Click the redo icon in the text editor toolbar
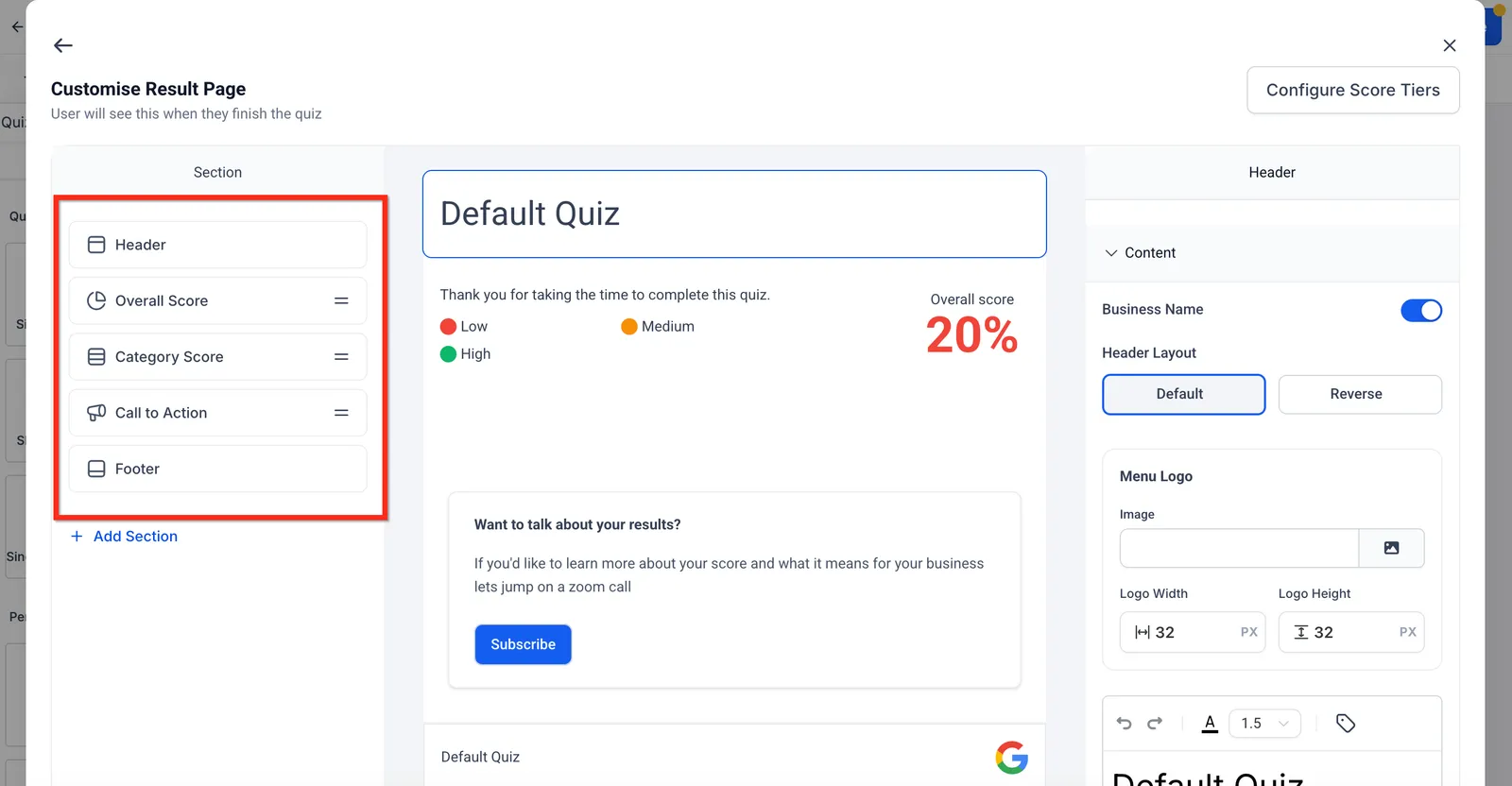Image resolution: width=1512 pixels, height=786 pixels. pyautogui.click(x=1155, y=724)
